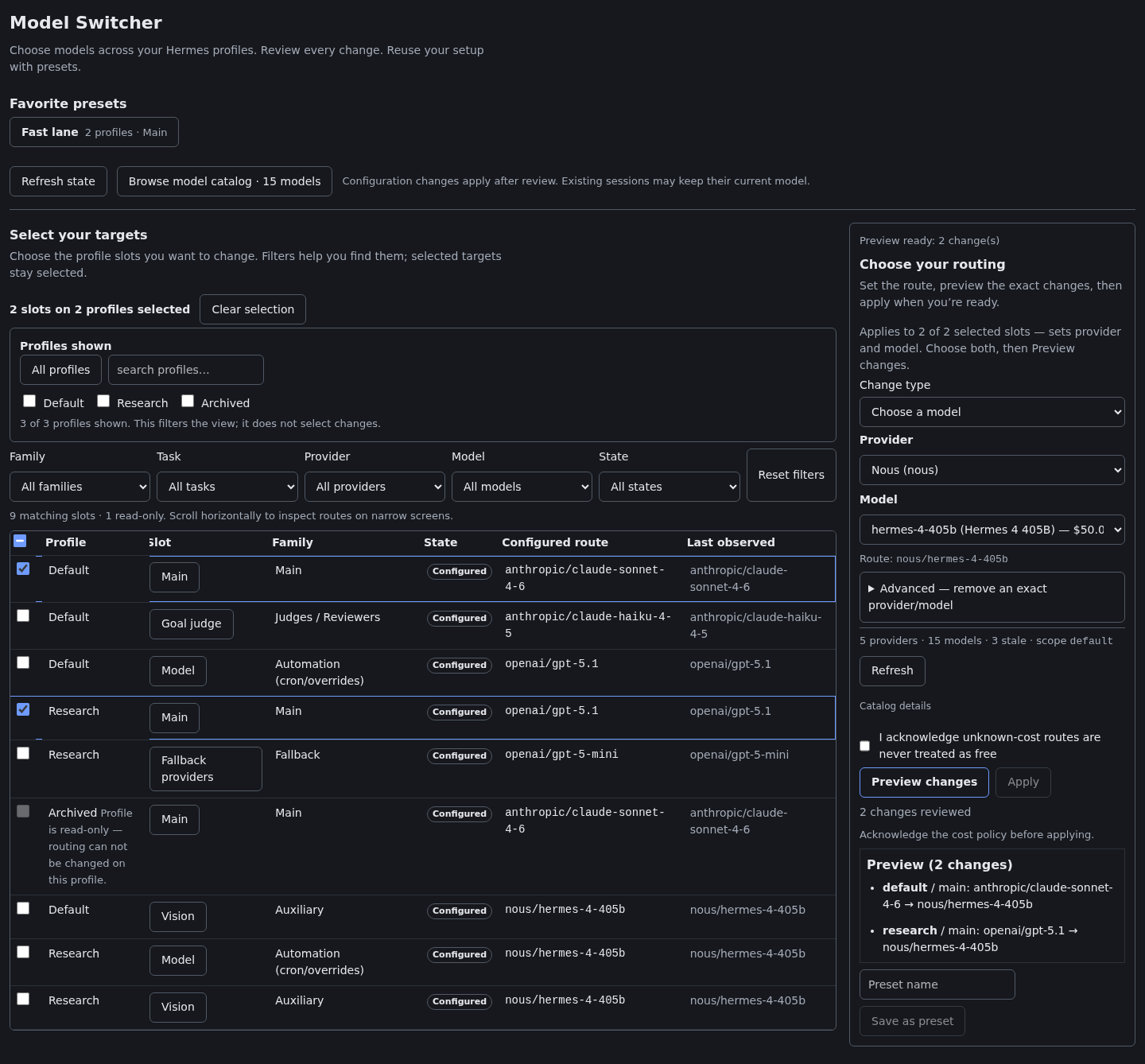This screenshot has height=1064, width=1145.
Task: Click Preview changes button
Action: tap(924, 782)
